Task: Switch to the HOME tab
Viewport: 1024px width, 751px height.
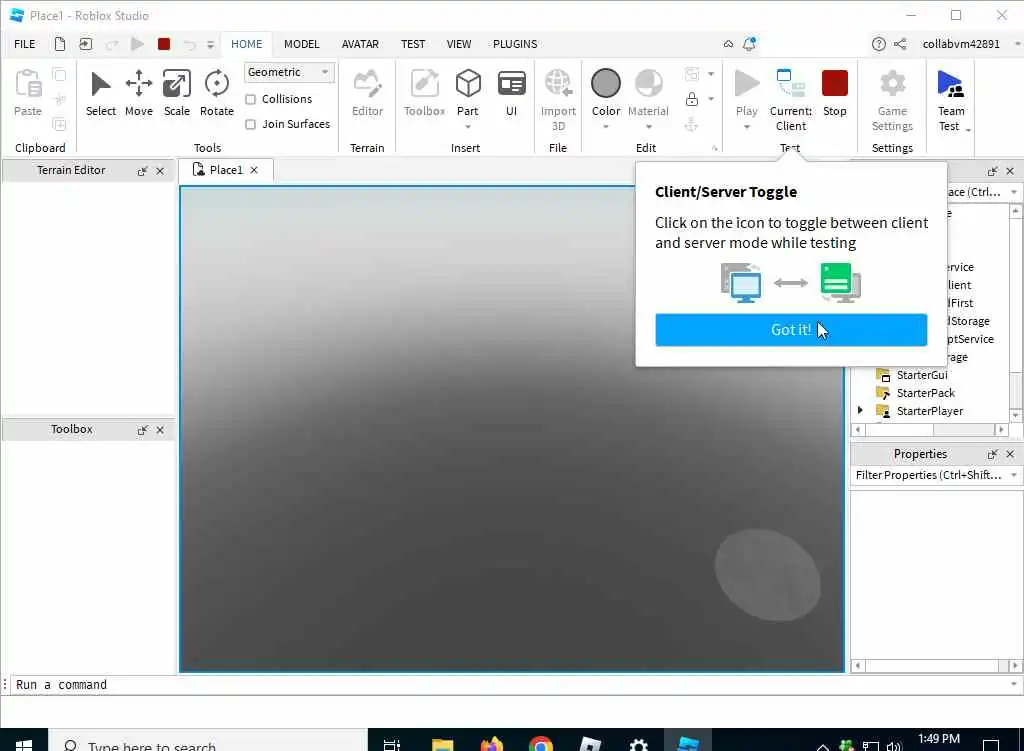Action: (246, 44)
